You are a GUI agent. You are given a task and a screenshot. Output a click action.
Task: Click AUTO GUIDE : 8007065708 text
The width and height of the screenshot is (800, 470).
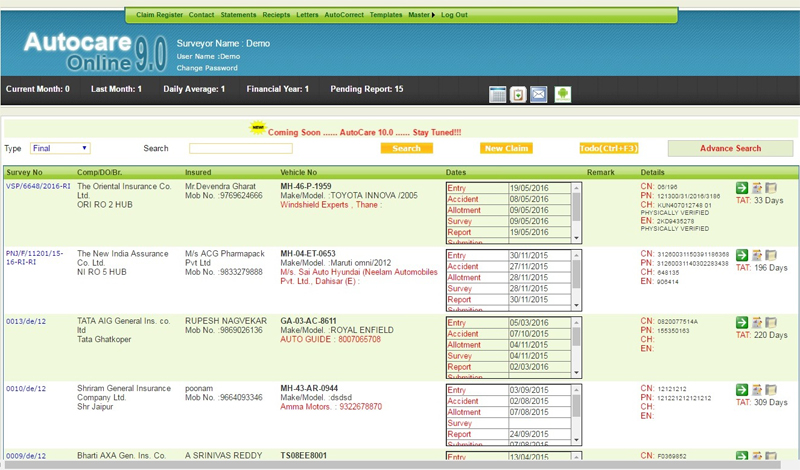pyautogui.click(x=331, y=339)
